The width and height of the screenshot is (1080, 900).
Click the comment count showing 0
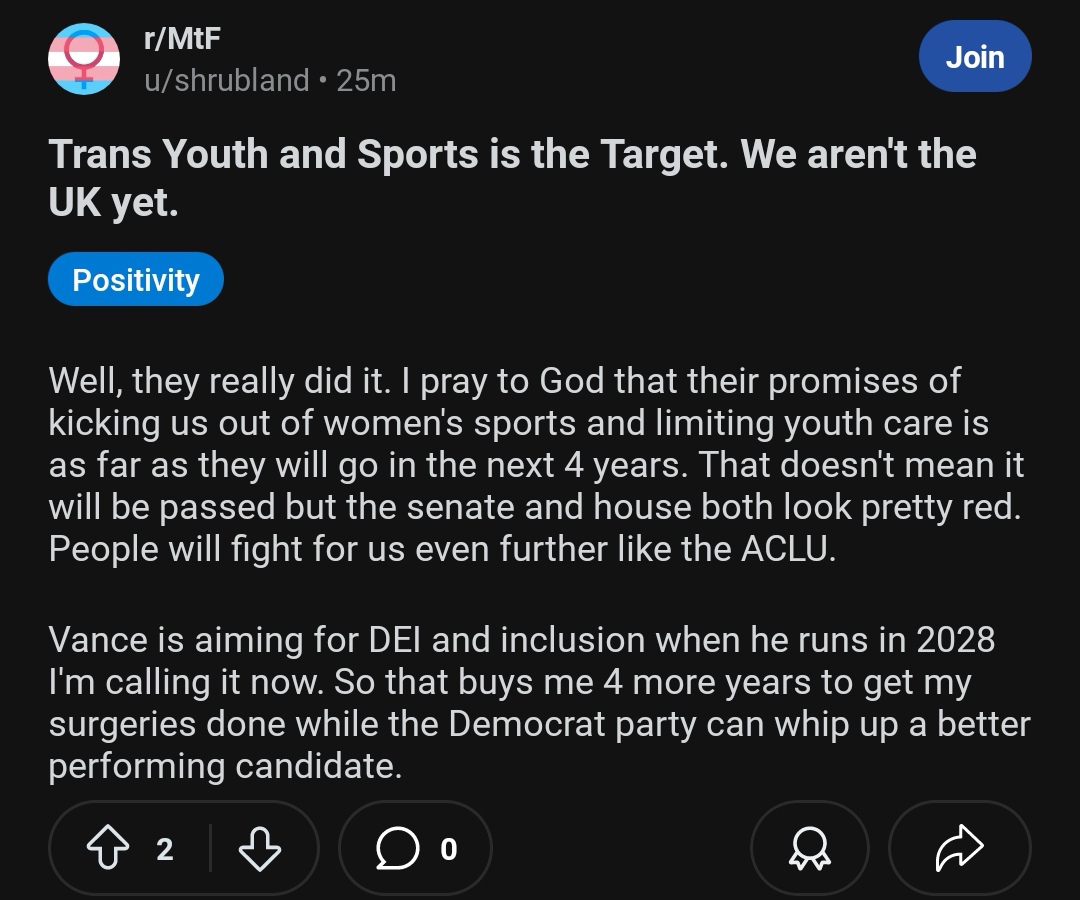point(448,849)
